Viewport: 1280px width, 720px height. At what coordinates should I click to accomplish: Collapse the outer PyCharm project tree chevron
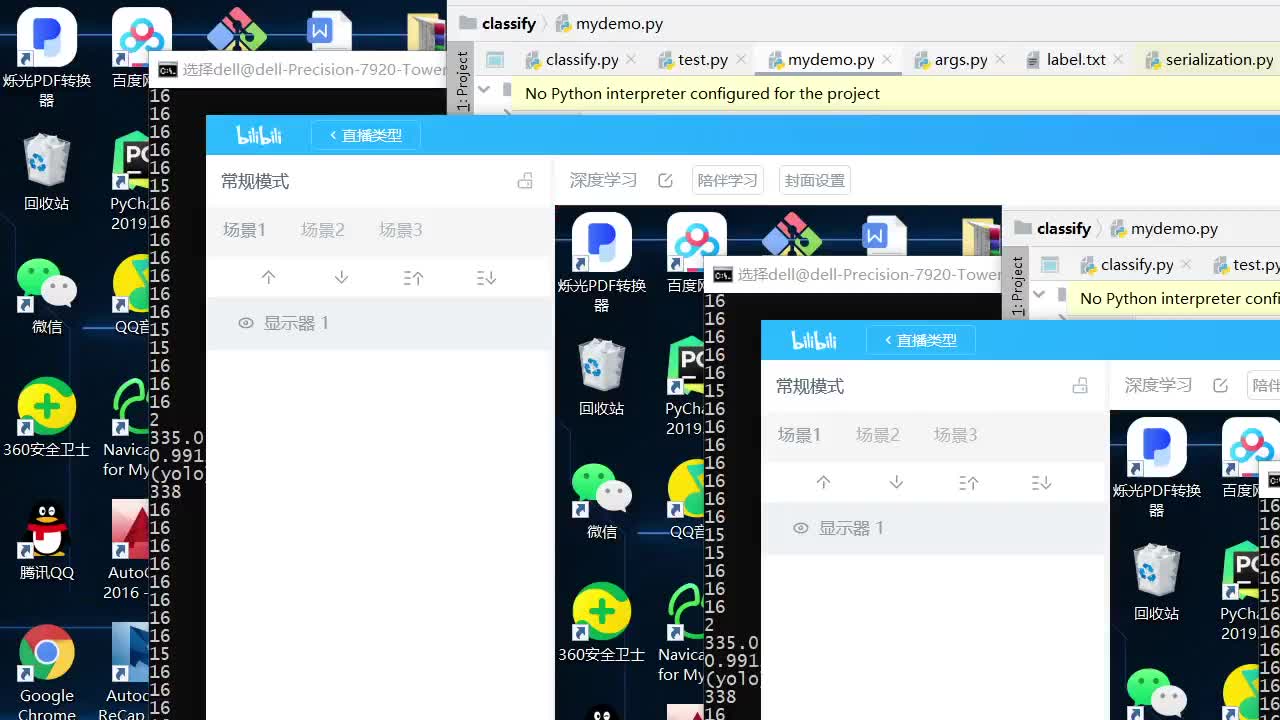(x=484, y=89)
